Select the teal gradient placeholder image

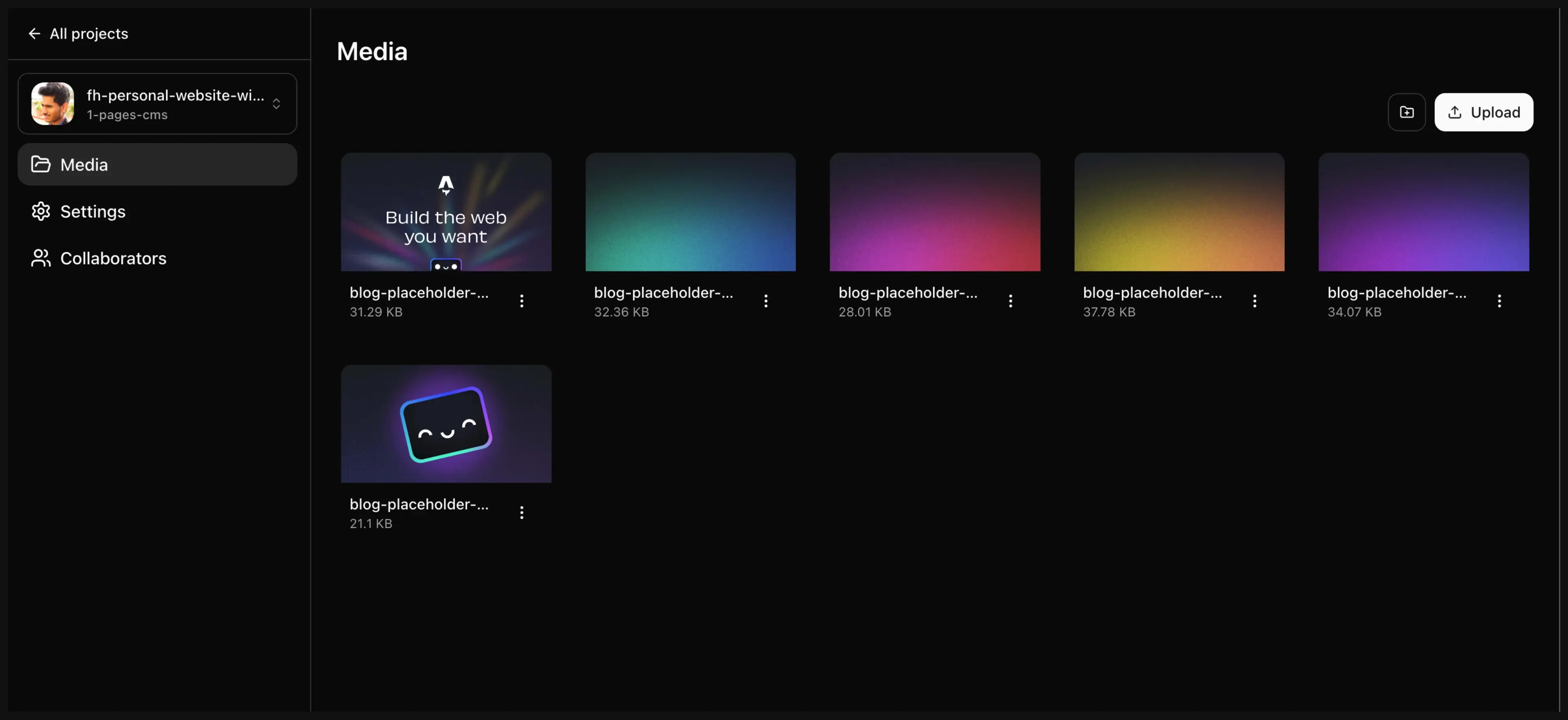[690, 212]
